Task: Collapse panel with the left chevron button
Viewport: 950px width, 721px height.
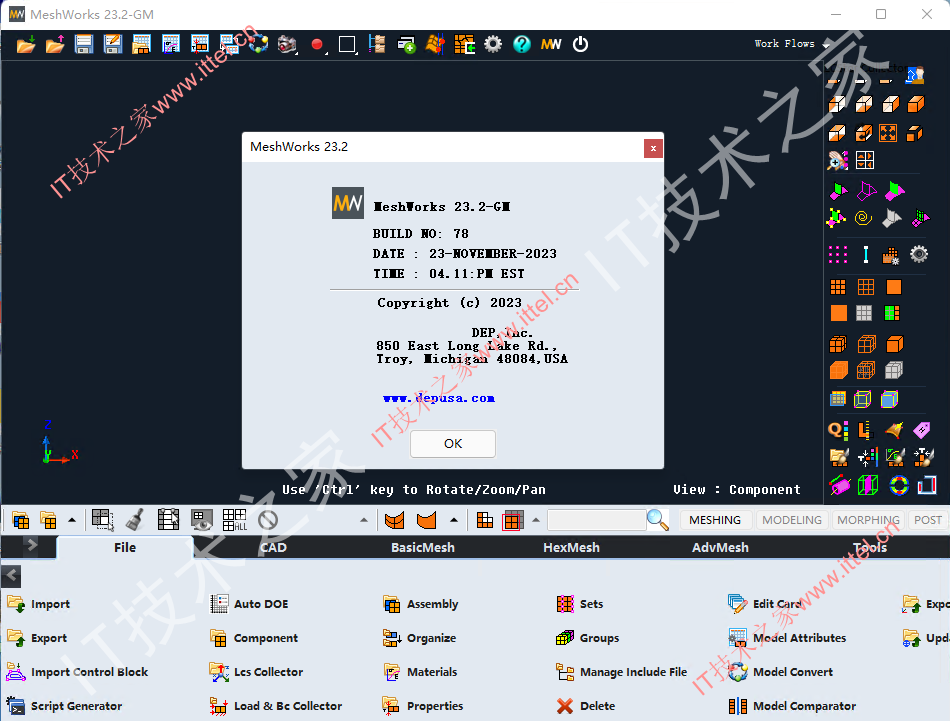Action: [x=11, y=576]
